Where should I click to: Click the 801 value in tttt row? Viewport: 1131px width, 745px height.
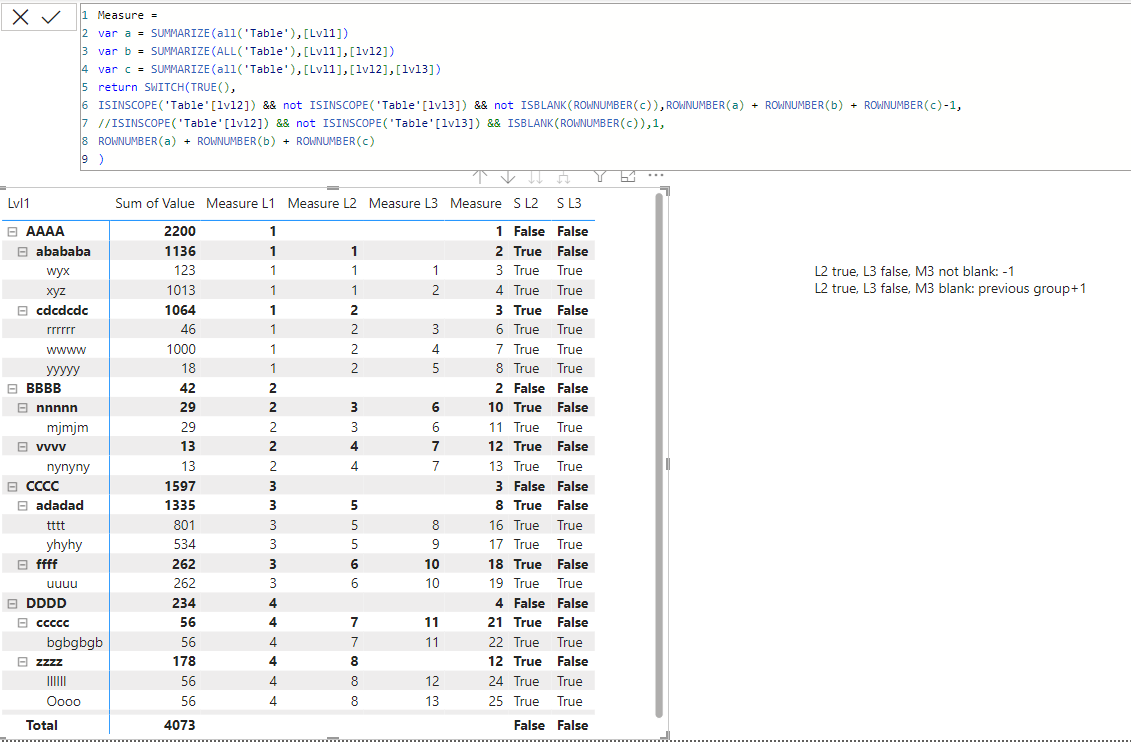click(184, 525)
